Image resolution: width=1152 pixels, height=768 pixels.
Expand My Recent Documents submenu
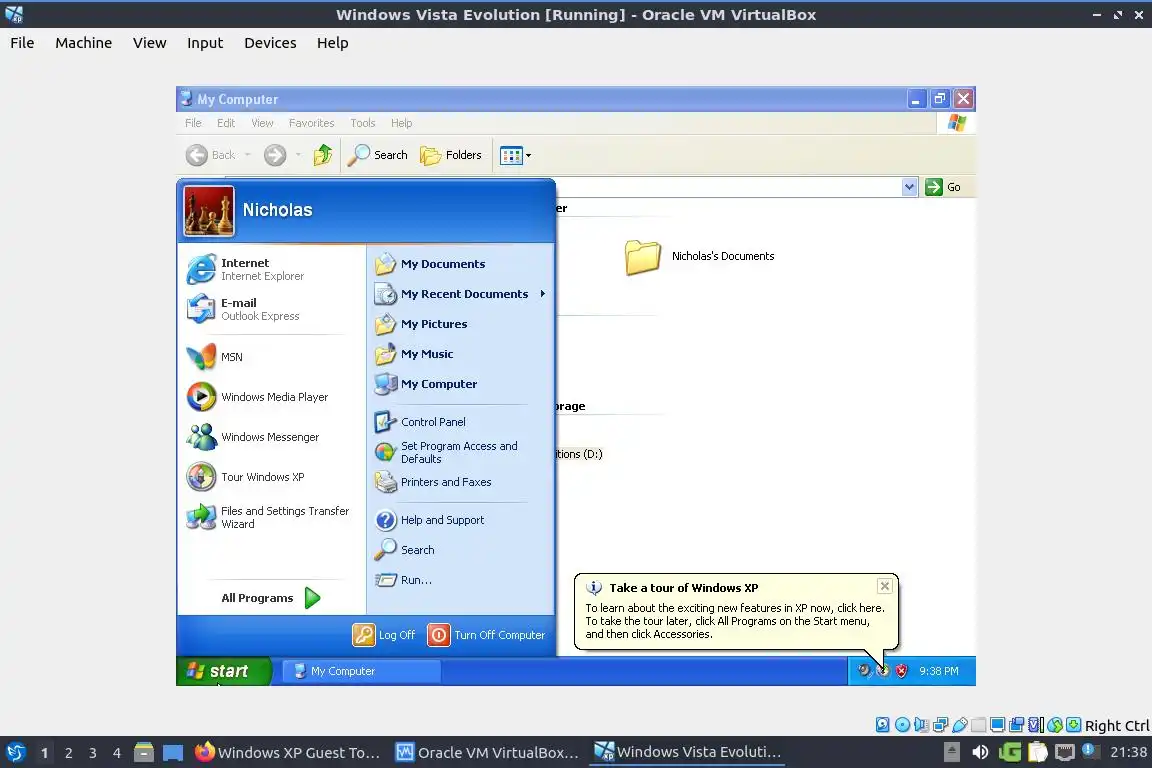[460, 294]
